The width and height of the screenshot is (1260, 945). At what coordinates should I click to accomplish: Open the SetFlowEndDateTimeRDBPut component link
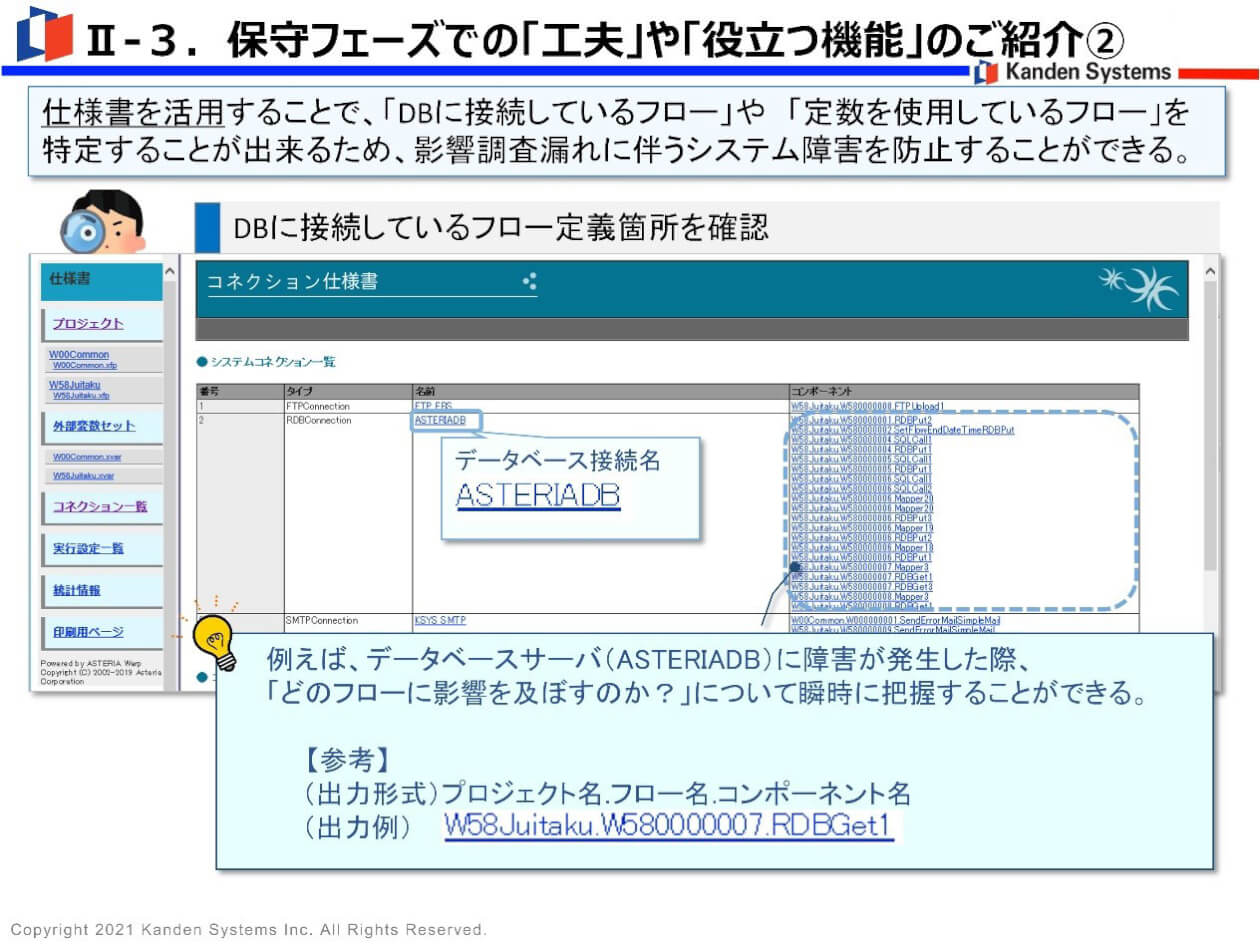point(903,430)
